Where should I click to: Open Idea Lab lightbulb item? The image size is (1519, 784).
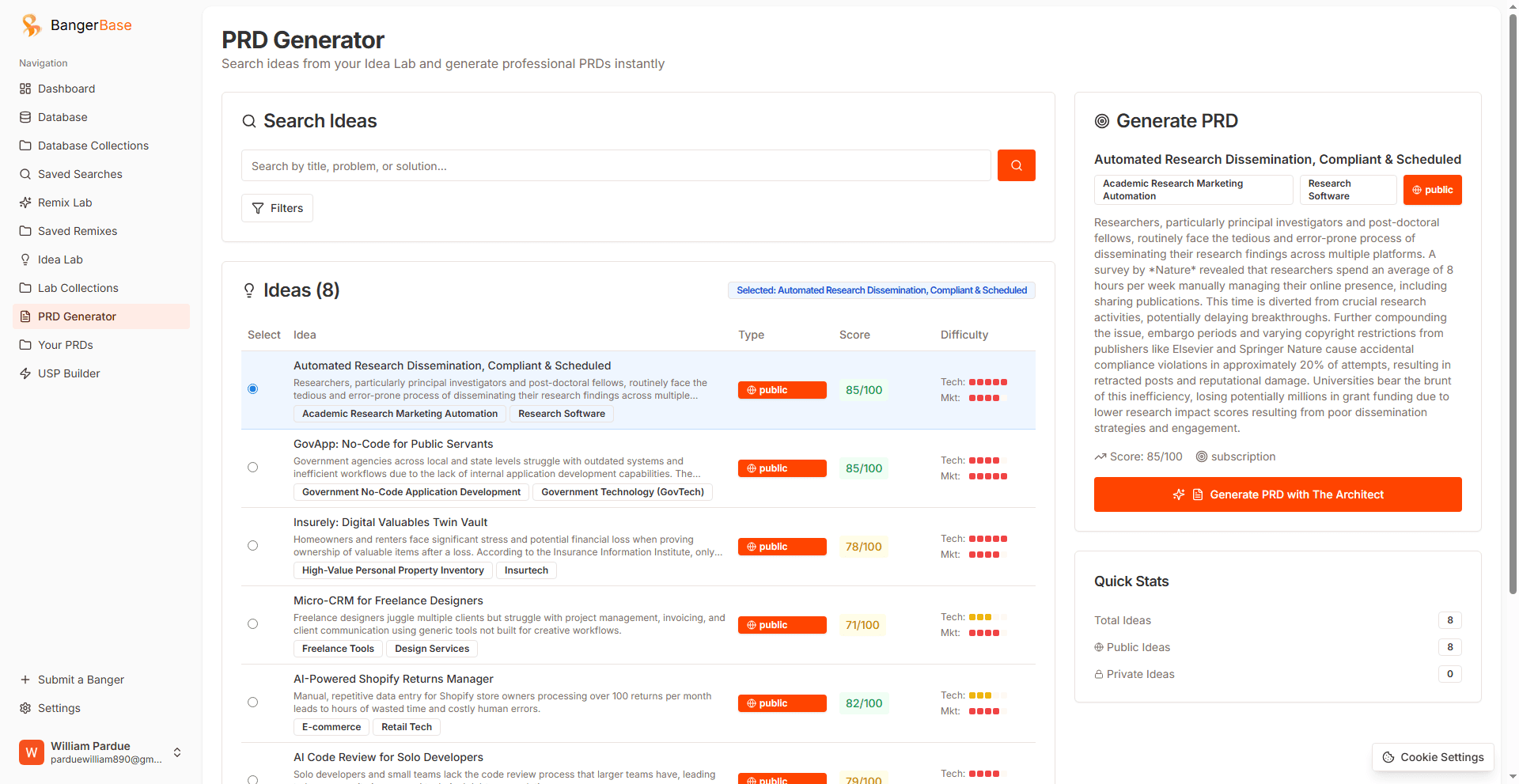point(25,259)
